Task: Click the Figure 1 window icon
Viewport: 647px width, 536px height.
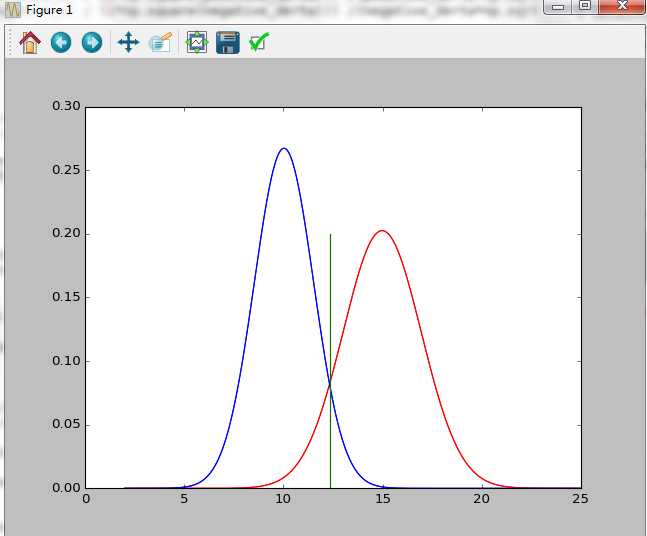Action: (12, 9)
